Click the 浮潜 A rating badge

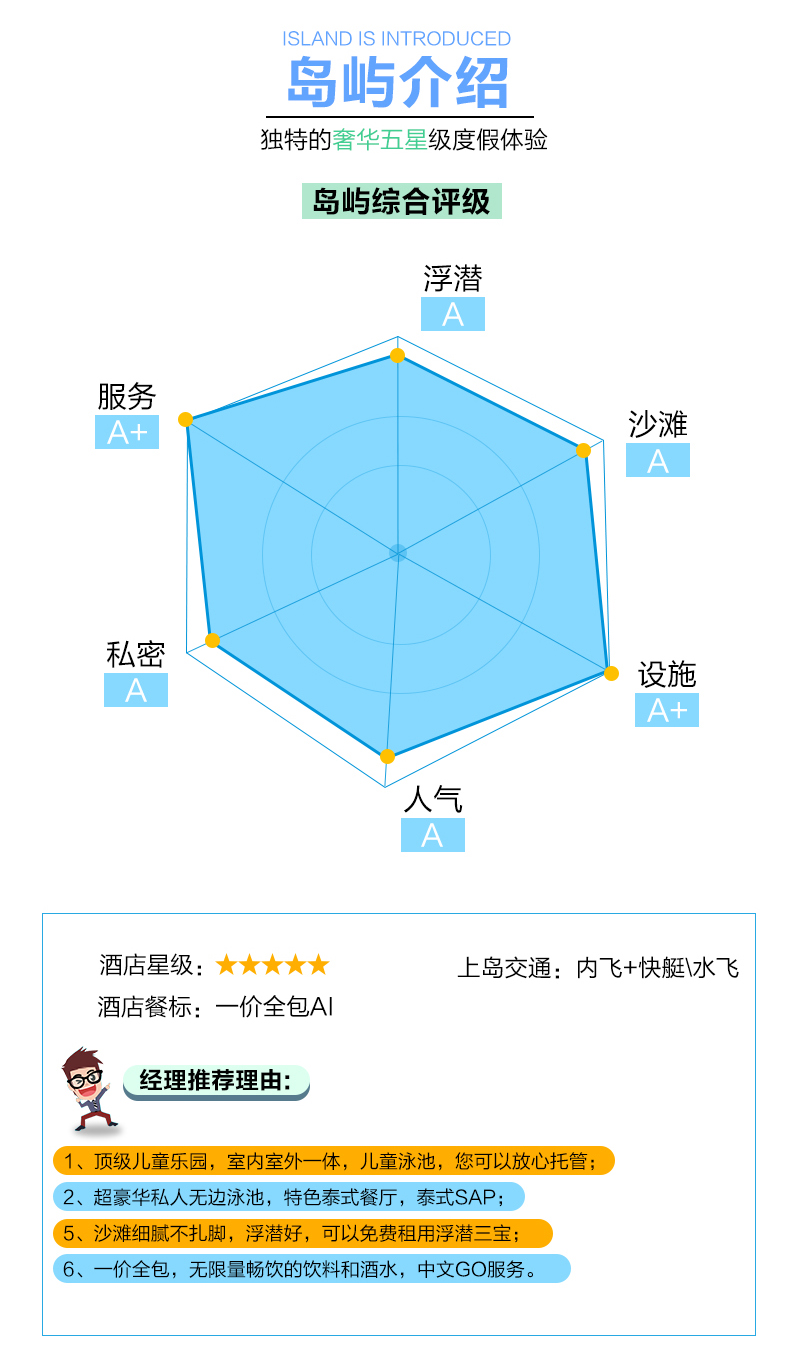coord(453,314)
